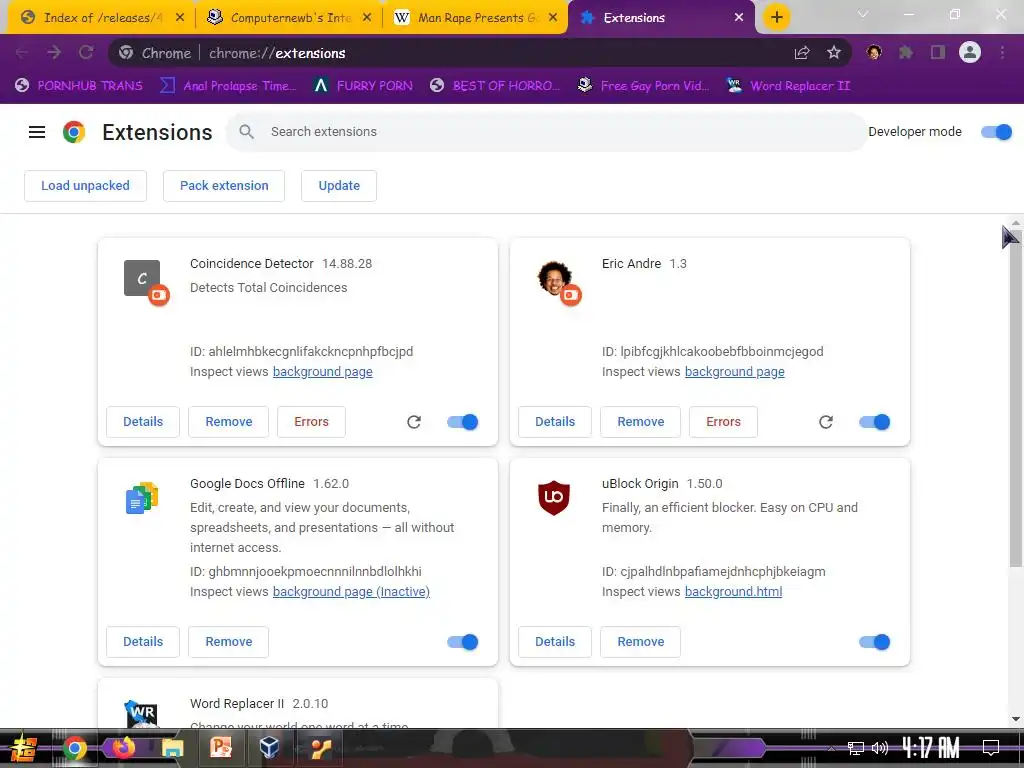Toggle Developer mode off

click(x=997, y=132)
